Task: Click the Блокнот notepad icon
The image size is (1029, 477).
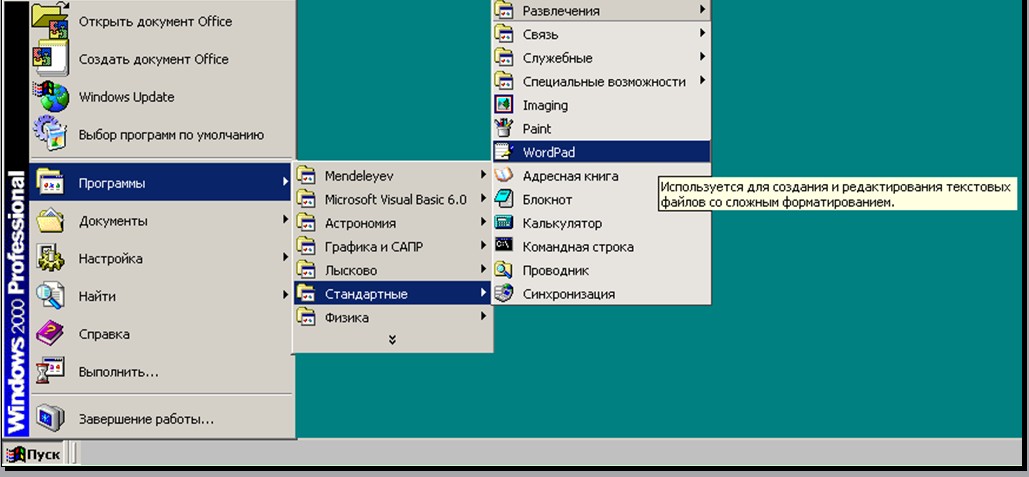Action: (x=503, y=199)
